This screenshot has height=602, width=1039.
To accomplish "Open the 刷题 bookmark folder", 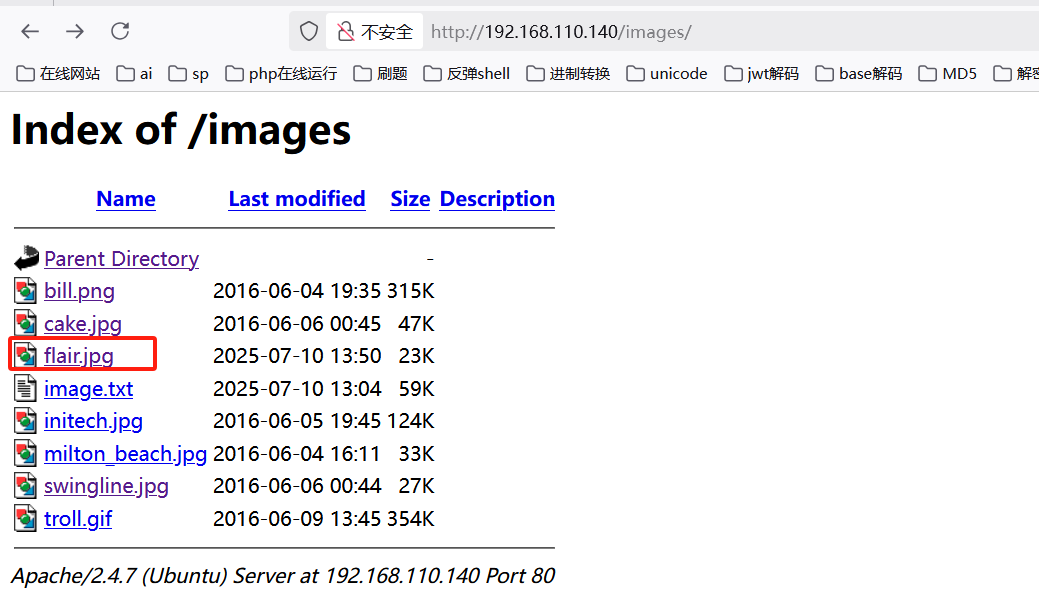I will click(x=381, y=74).
